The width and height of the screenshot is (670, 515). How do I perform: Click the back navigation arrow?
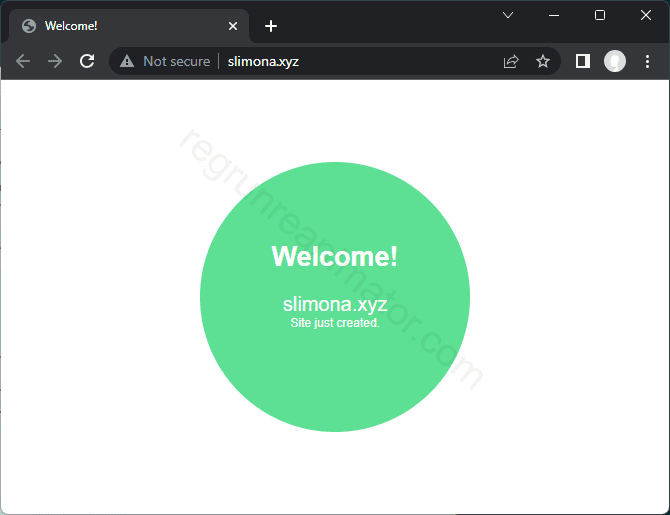tap(23, 61)
